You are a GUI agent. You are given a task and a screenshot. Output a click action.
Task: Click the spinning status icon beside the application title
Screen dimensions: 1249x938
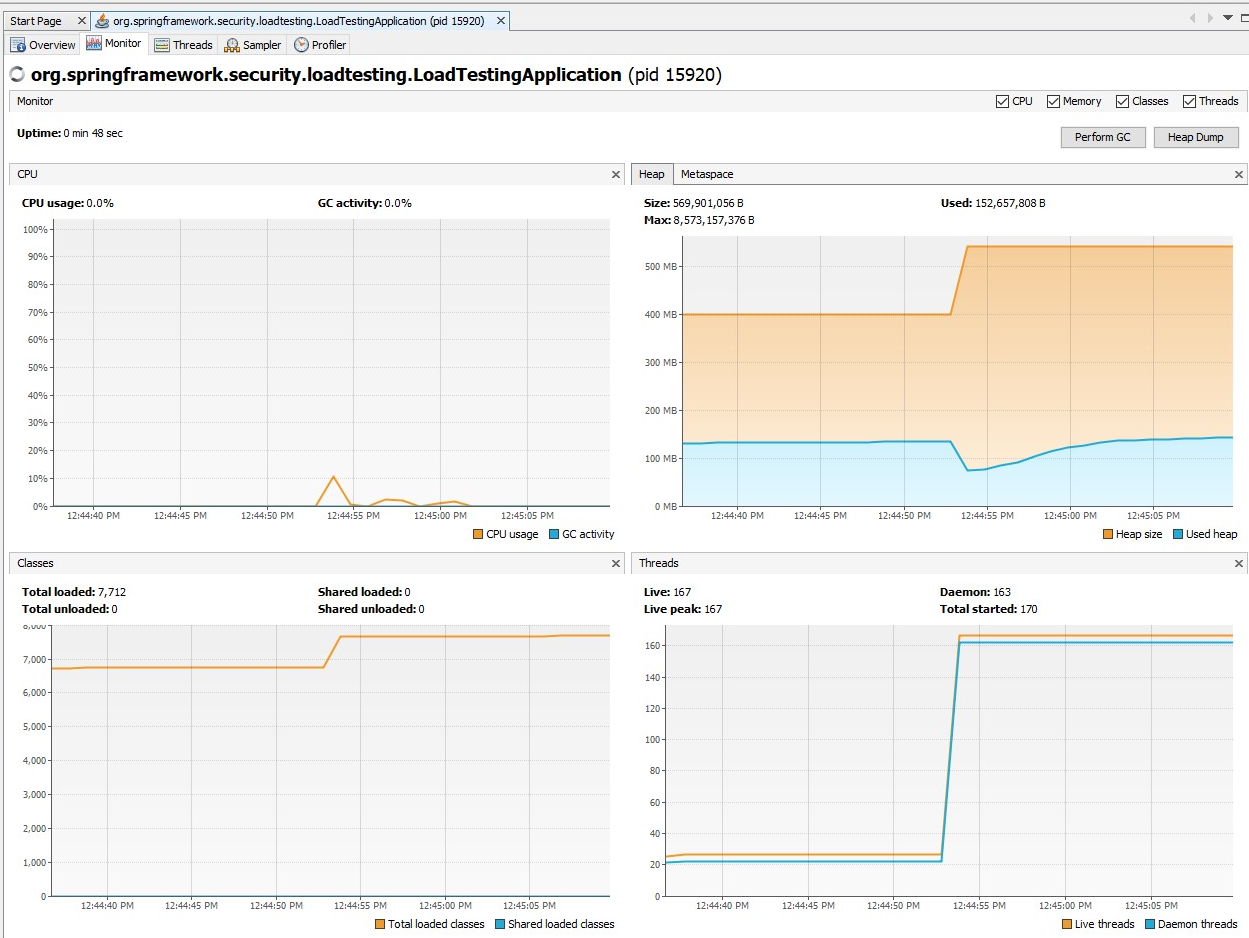[x=16, y=73]
